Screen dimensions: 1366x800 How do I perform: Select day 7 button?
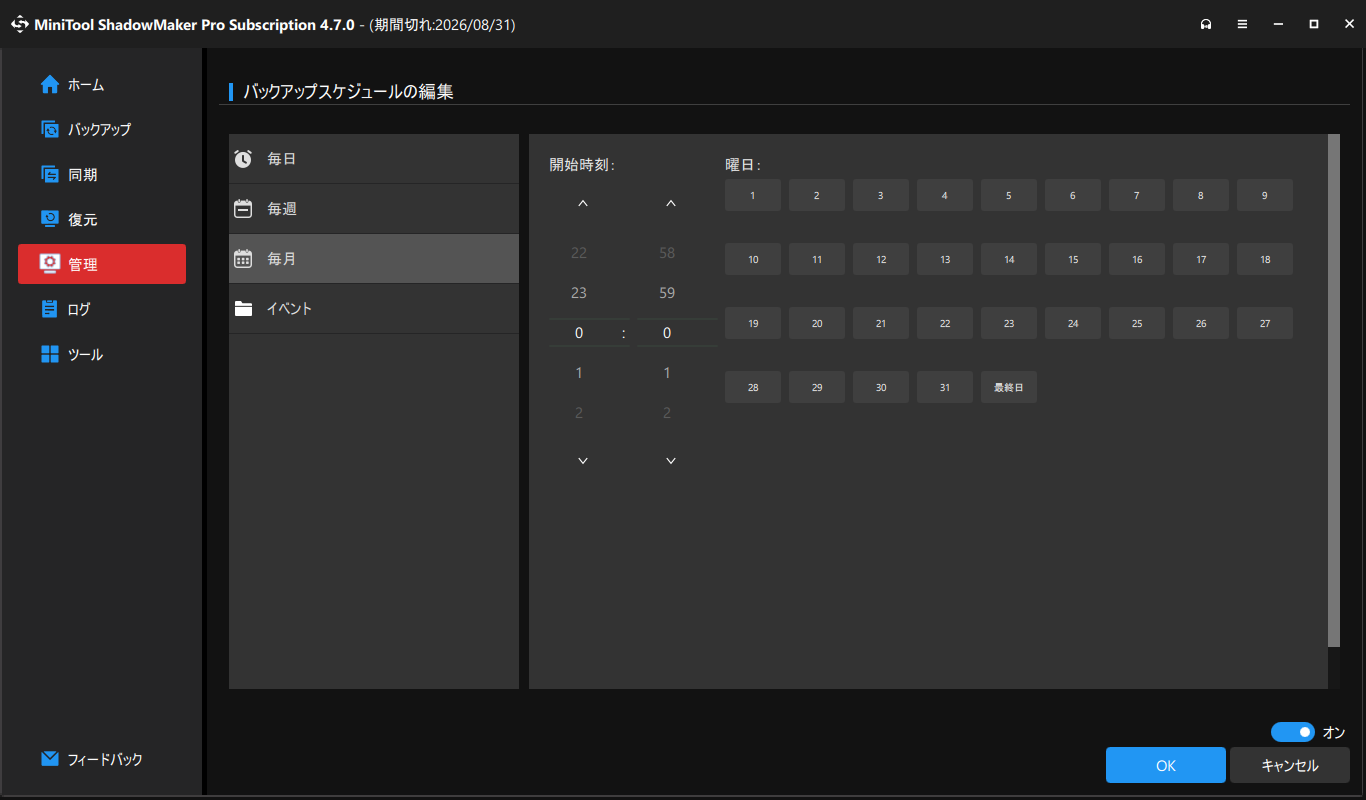[x=1137, y=195]
